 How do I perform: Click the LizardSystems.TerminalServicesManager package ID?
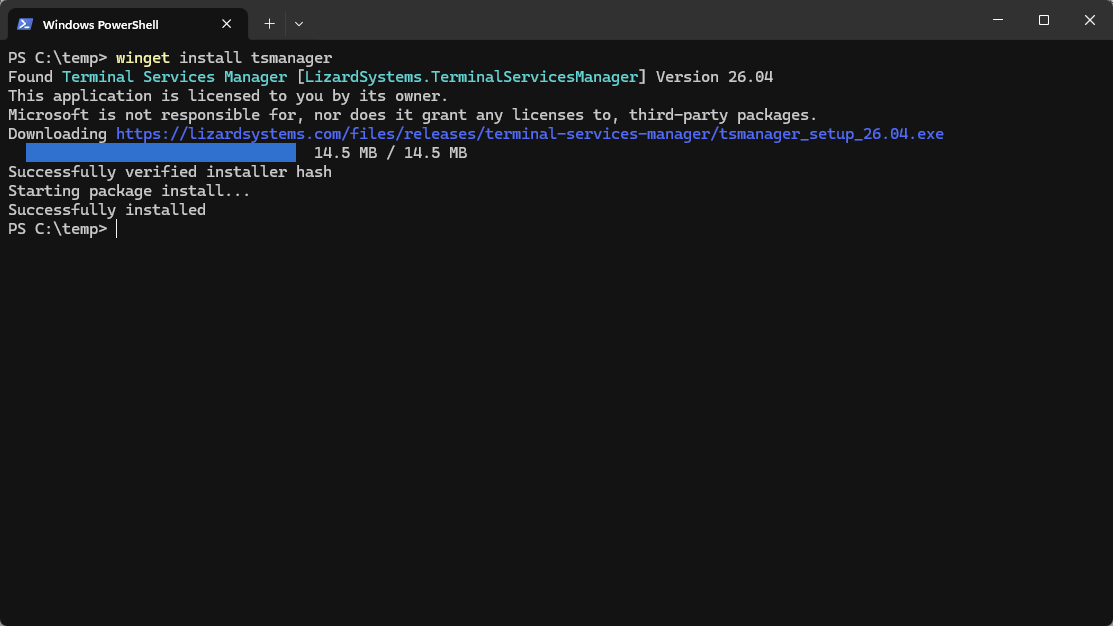coord(471,77)
